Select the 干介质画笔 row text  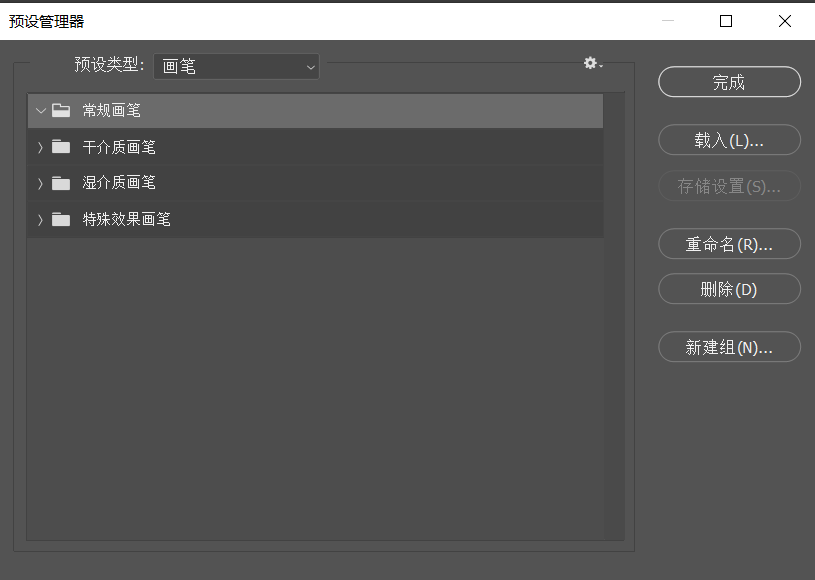pyautogui.click(x=119, y=147)
